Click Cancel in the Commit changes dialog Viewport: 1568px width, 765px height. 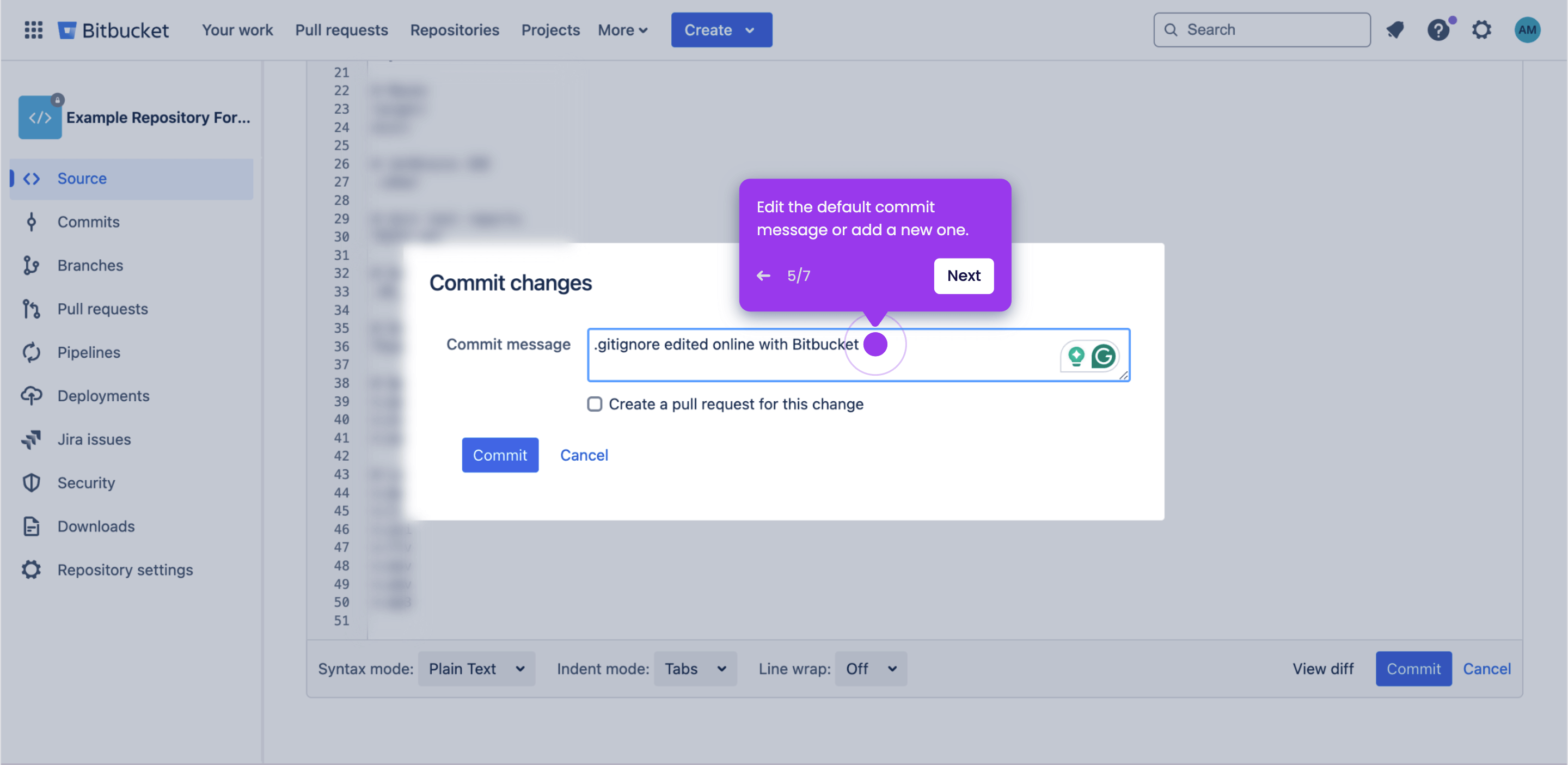(584, 455)
